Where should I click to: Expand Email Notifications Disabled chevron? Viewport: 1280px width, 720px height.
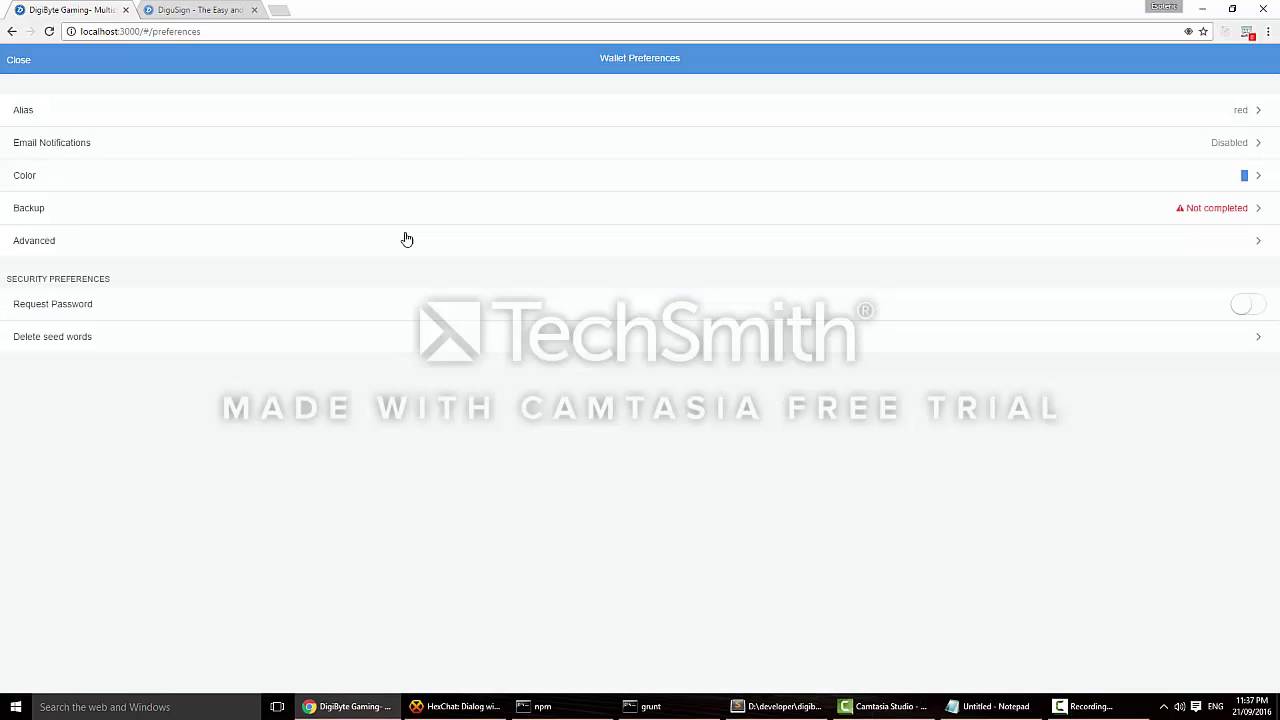click(1258, 143)
